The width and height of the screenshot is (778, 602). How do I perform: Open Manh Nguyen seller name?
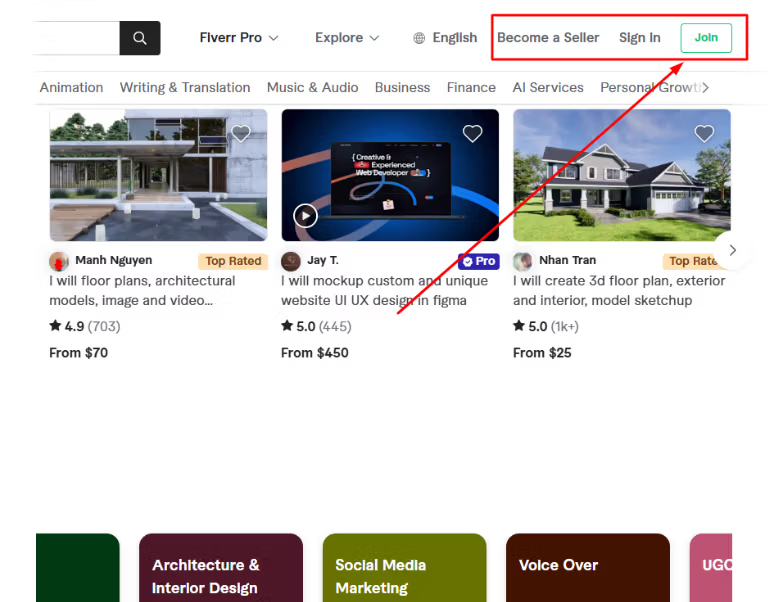pyautogui.click(x=114, y=260)
